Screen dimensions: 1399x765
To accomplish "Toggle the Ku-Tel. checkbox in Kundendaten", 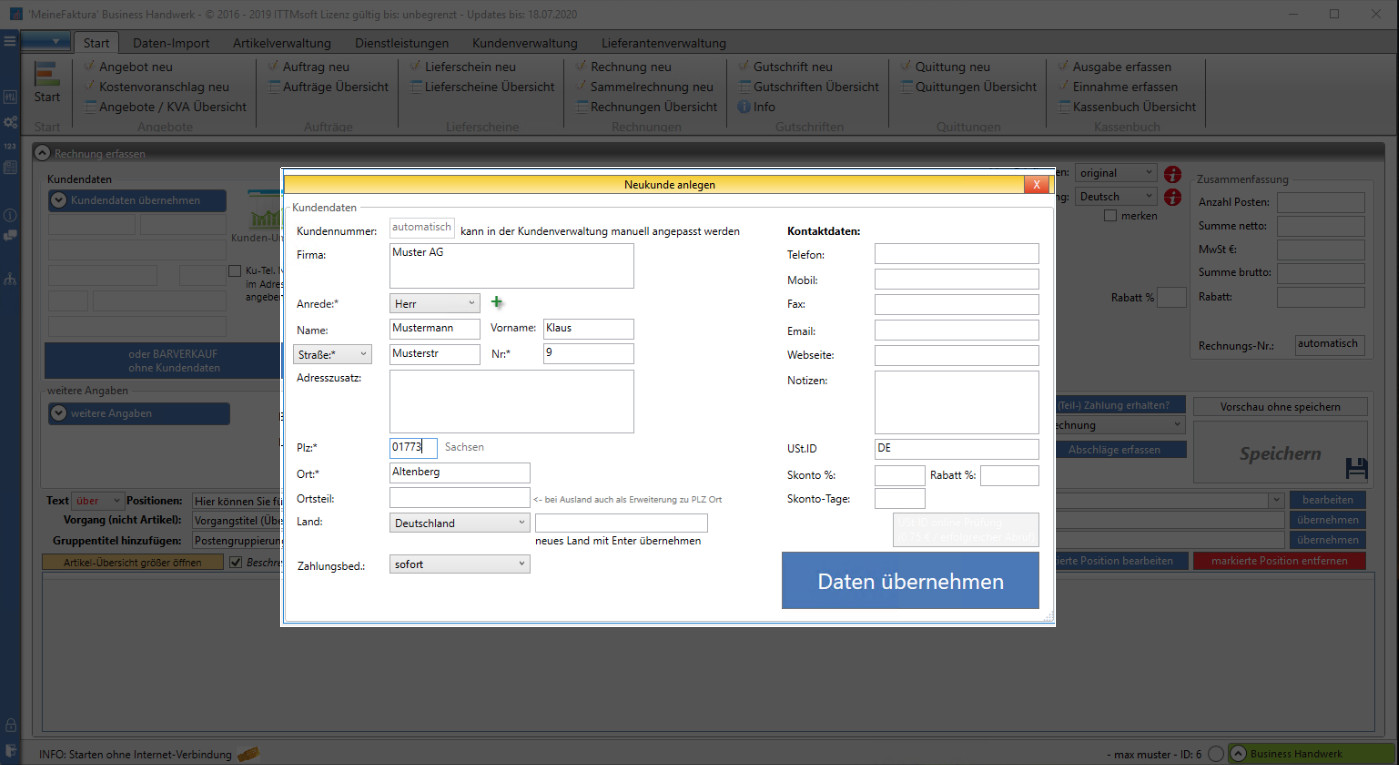I will click(235, 271).
